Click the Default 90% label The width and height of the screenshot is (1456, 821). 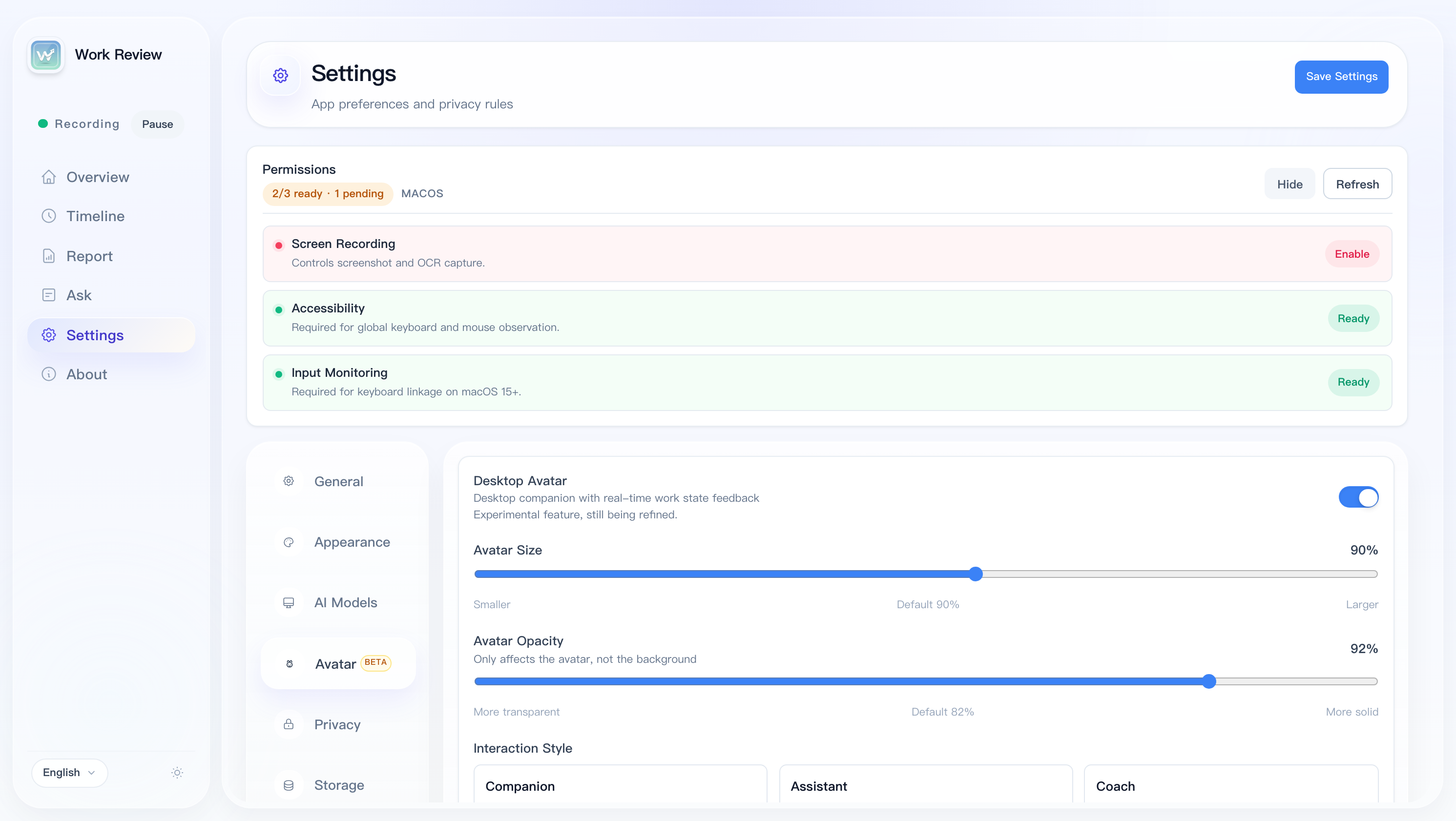pyautogui.click(x=928, y=605)
